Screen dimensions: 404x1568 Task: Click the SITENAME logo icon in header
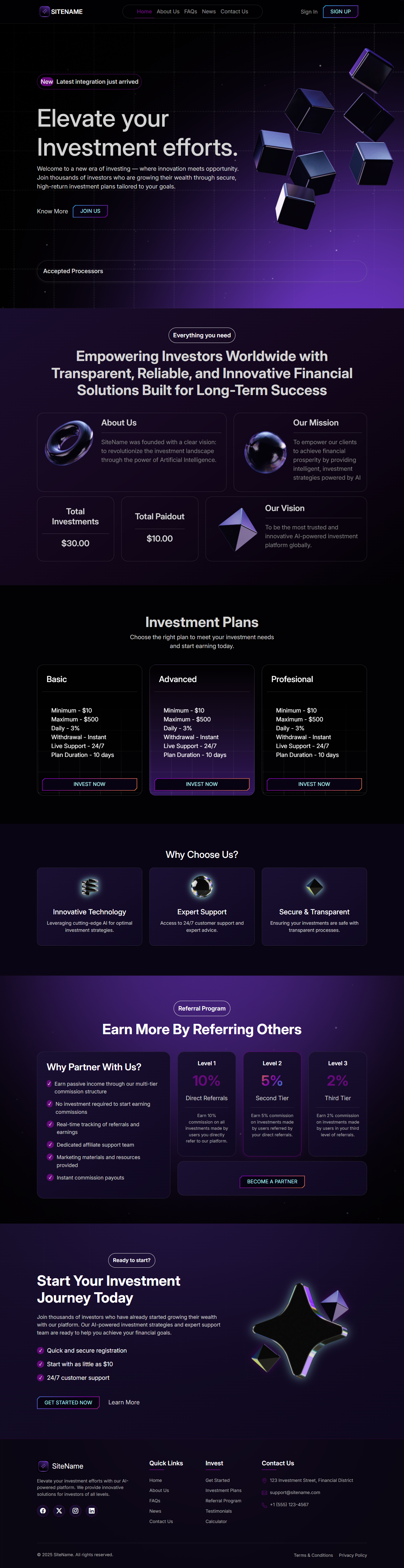point(44,12)
